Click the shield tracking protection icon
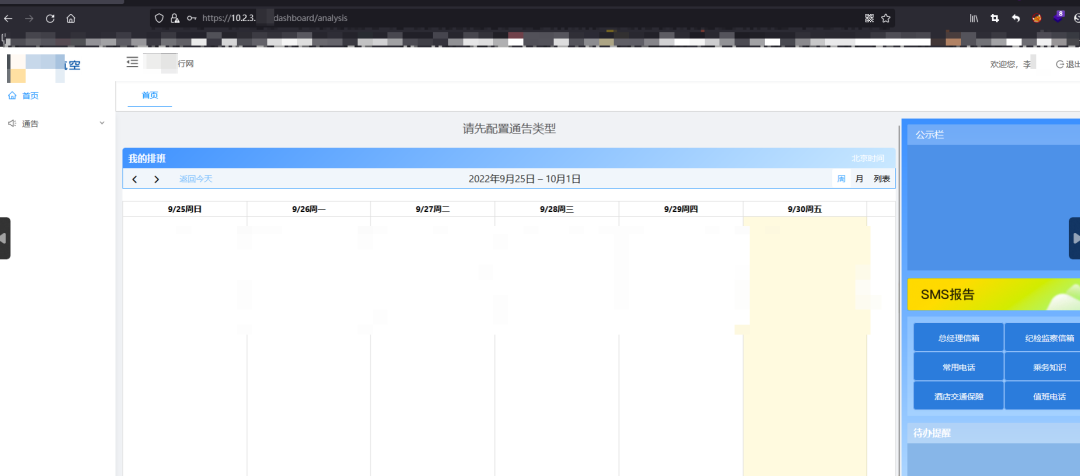 coord(159,19)
